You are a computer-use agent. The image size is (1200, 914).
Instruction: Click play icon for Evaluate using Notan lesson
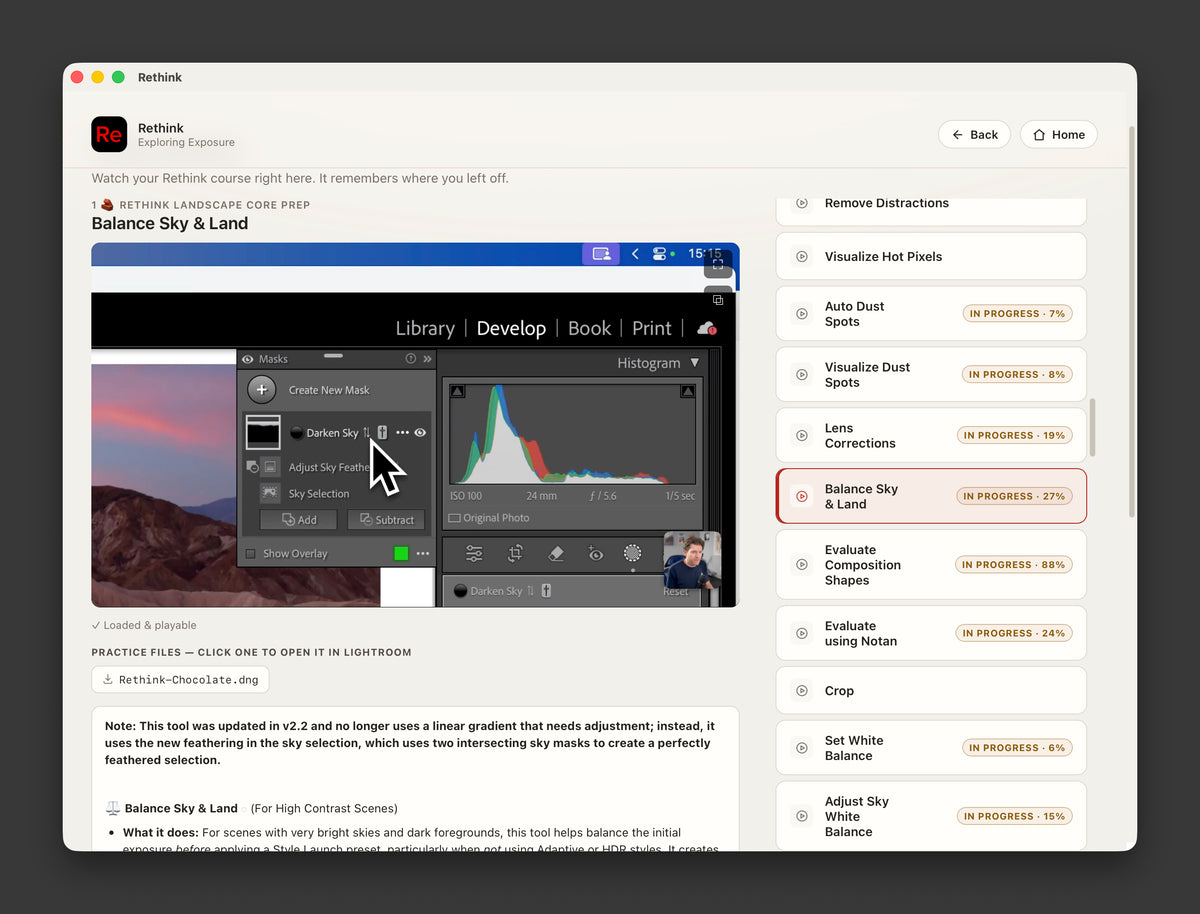coord(802,634)
